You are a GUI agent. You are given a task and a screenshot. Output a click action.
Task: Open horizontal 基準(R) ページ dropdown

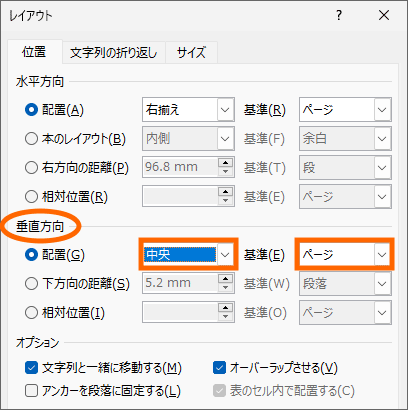[x=345, y=109]
